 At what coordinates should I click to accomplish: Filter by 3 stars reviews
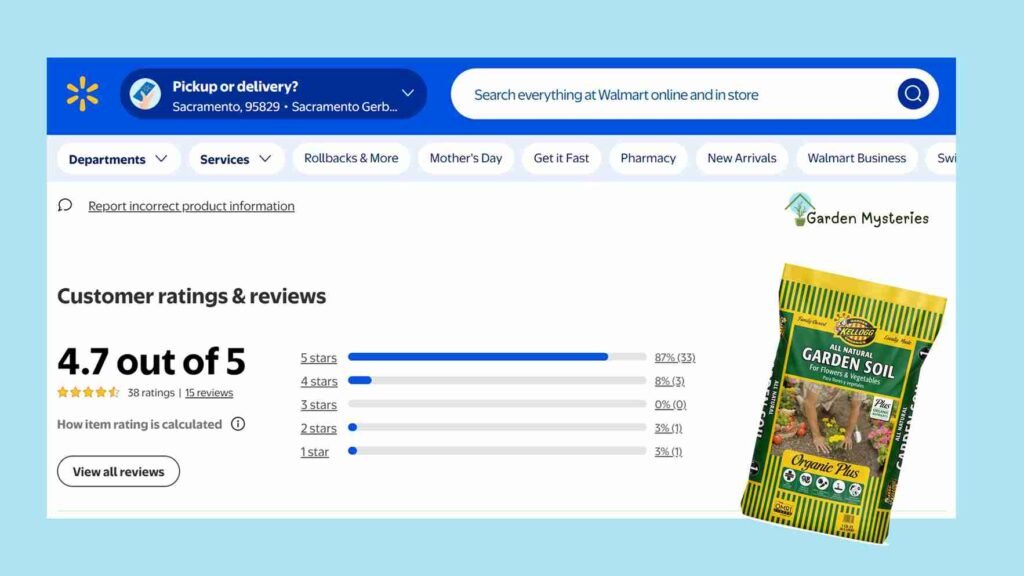319,404
